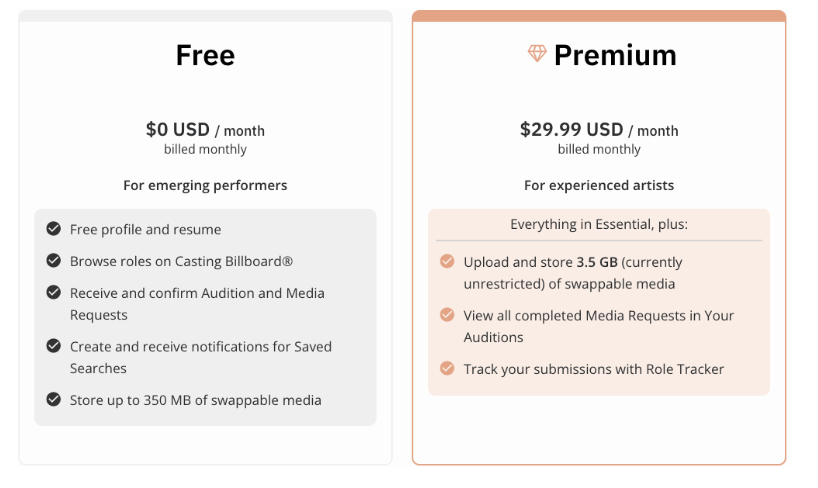818x488 pixels.
Task: Click the checkmark beside Store up to 350 MB
Action: [x=53, y=399]
